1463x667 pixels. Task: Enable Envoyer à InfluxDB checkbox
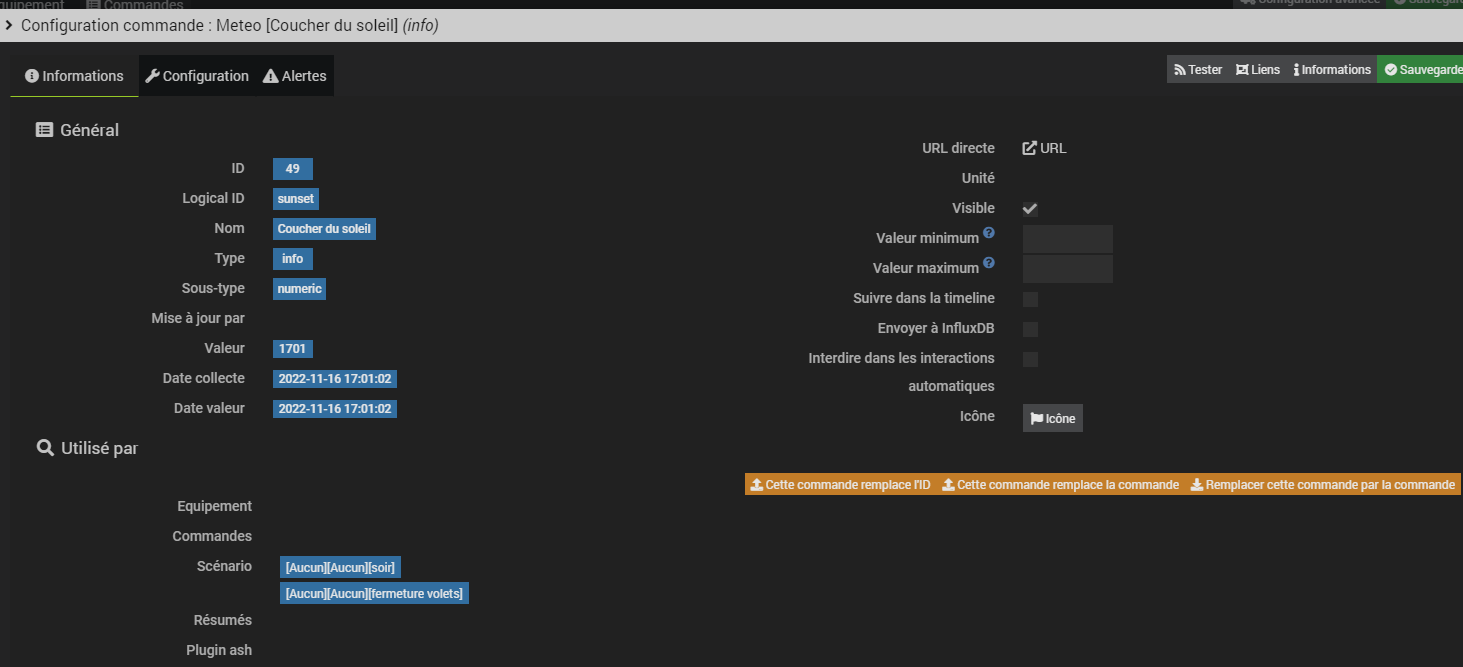point(1030,329)
